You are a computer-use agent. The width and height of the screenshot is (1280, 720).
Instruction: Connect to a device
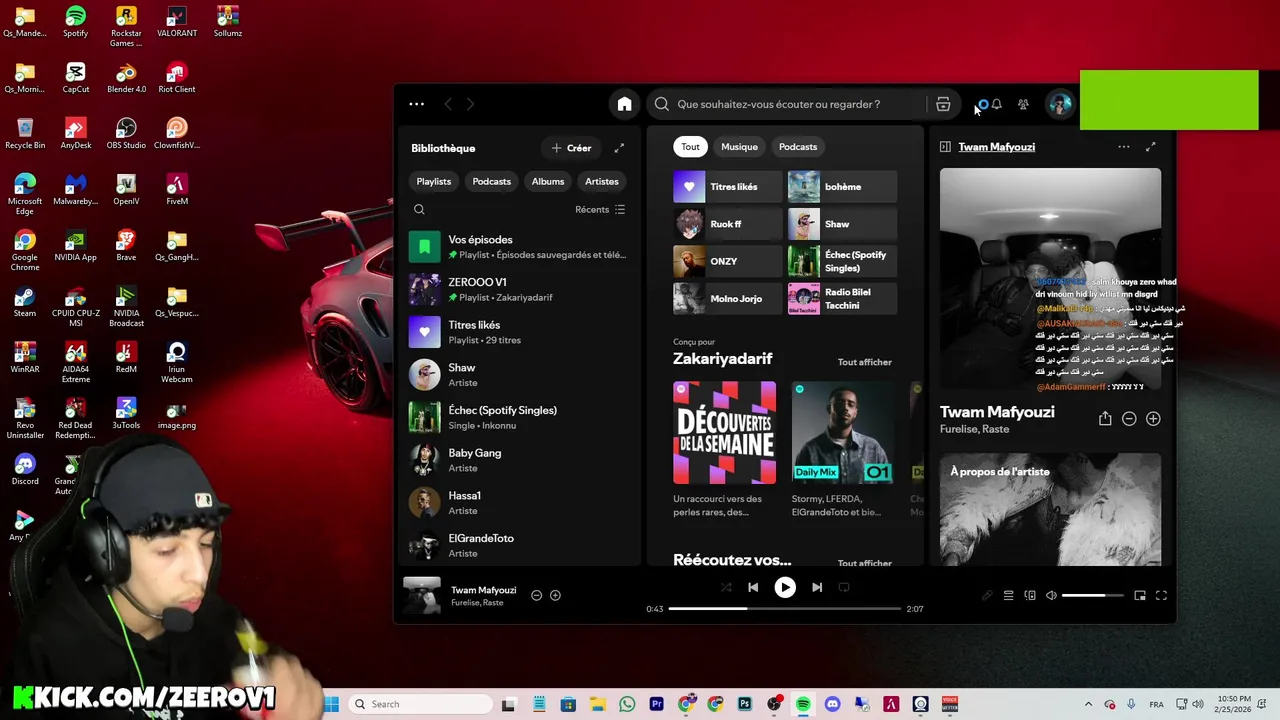(x=1030, y=595)
